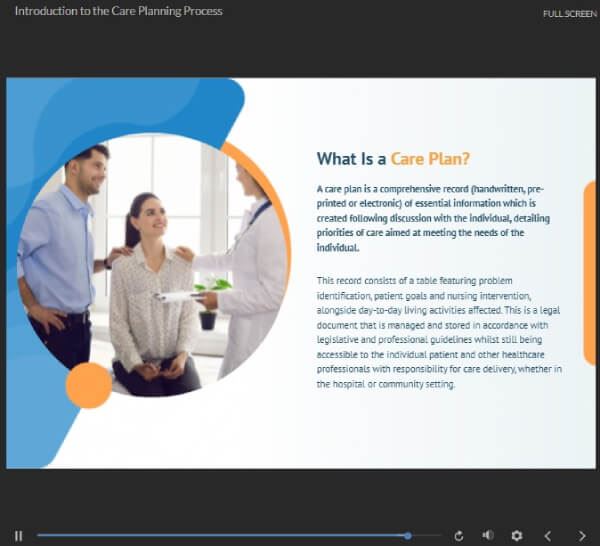The width and height of the screenshot is (600, 546).
Task: Advance to the next slide arrow
Action: pyautogui.click(x=582, y=535)
